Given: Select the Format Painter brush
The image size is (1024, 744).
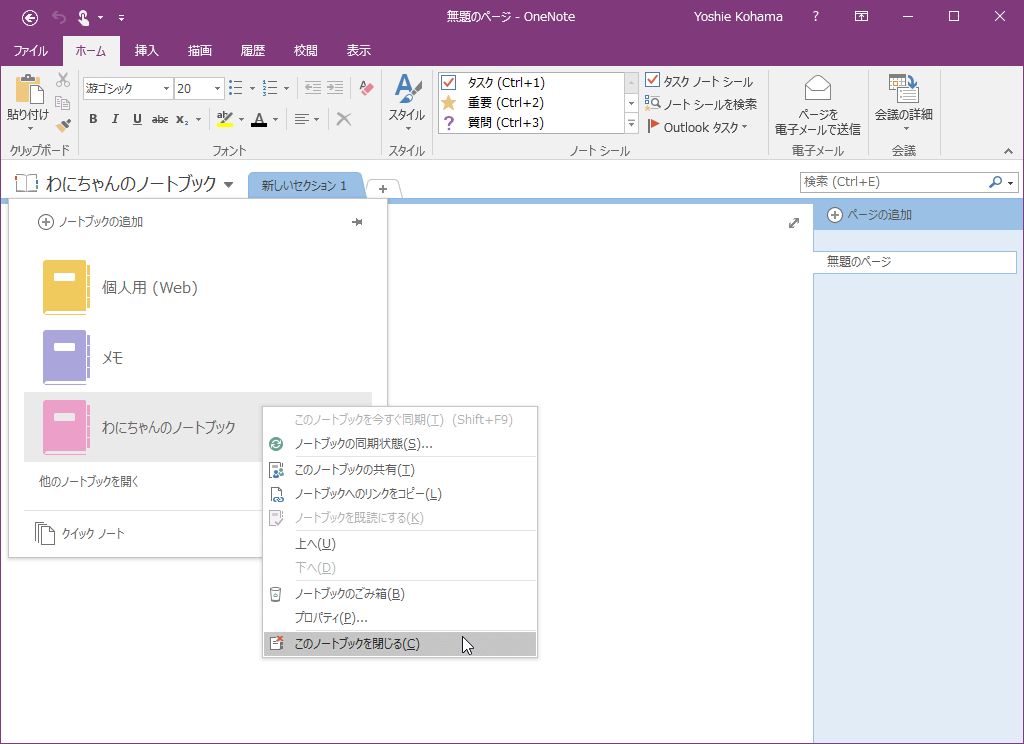Looking at the screenshot, I should point(63,125).
